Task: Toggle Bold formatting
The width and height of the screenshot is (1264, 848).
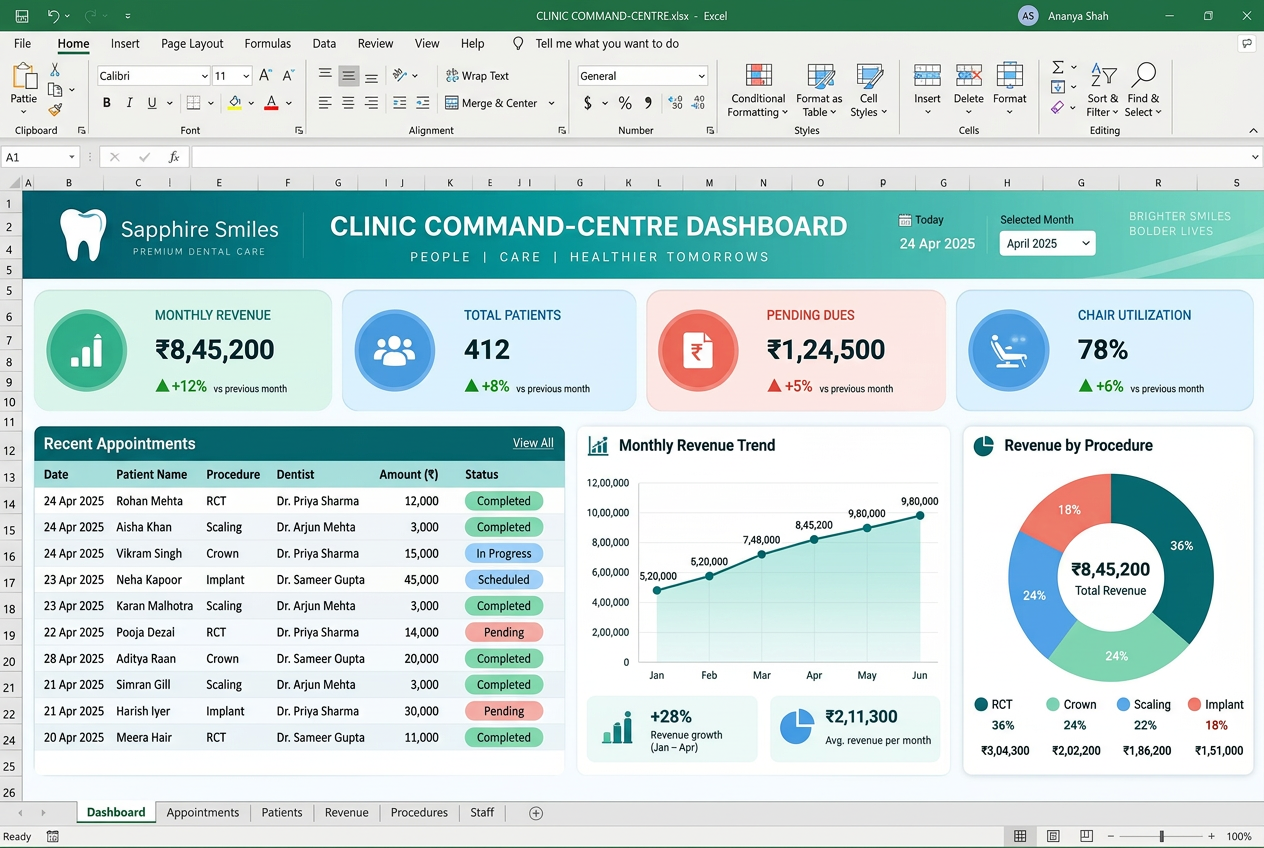Action: (x=107, y=103)
